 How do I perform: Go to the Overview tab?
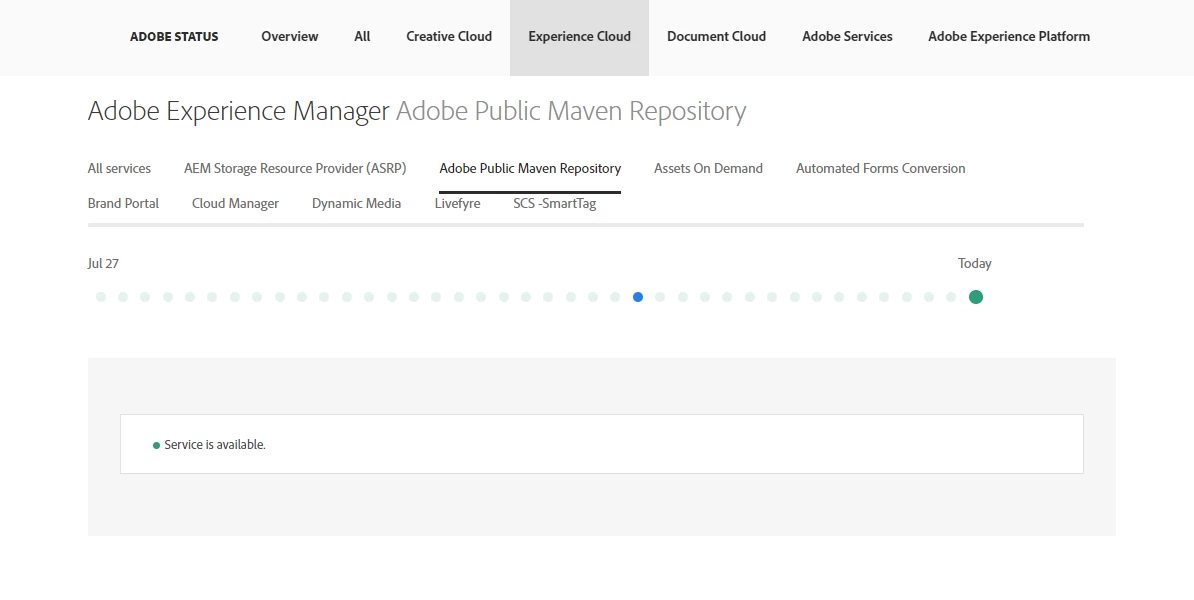pos(289,37)
